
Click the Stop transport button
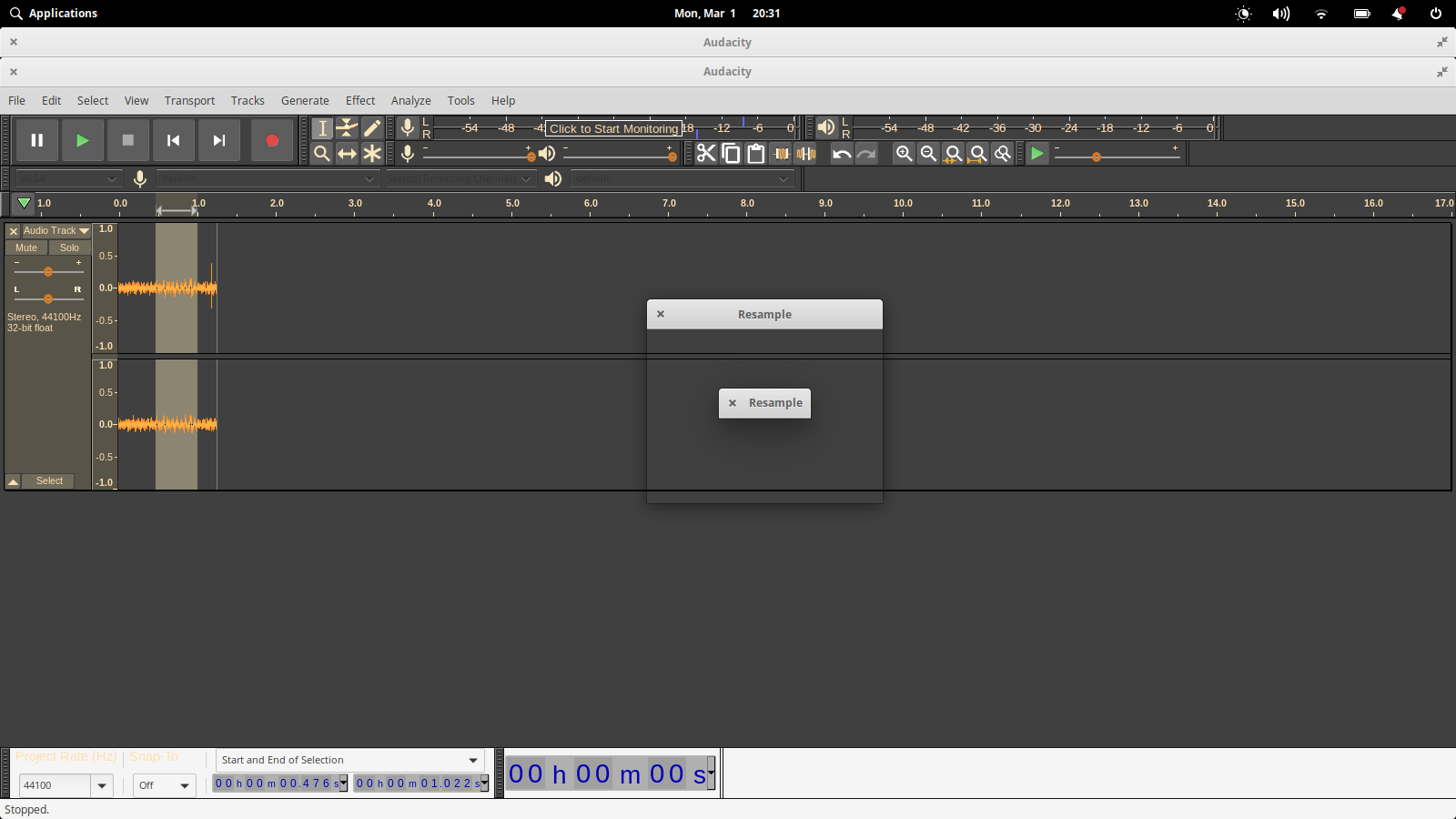127,140
